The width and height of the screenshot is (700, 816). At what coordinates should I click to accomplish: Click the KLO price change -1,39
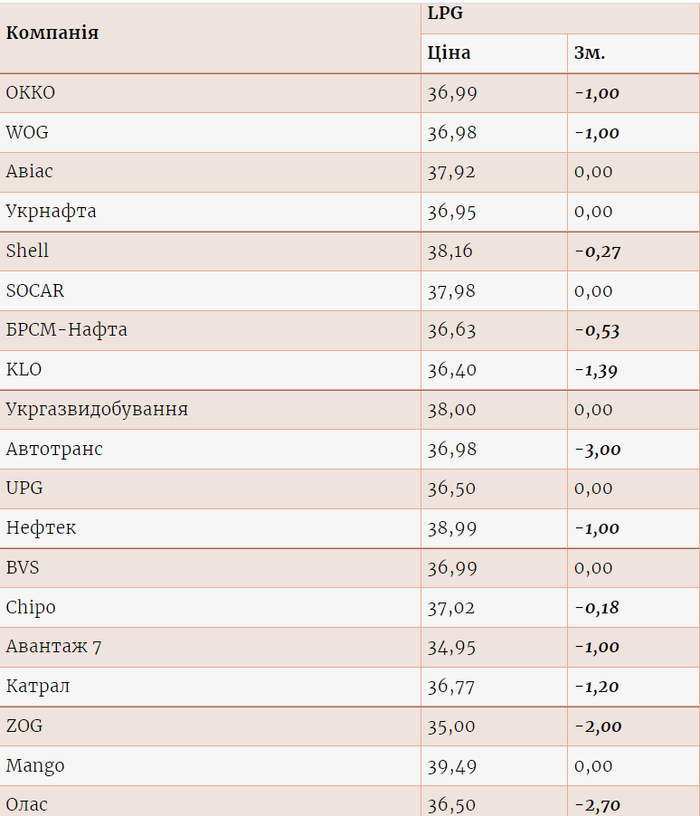(x=596, y=370)
